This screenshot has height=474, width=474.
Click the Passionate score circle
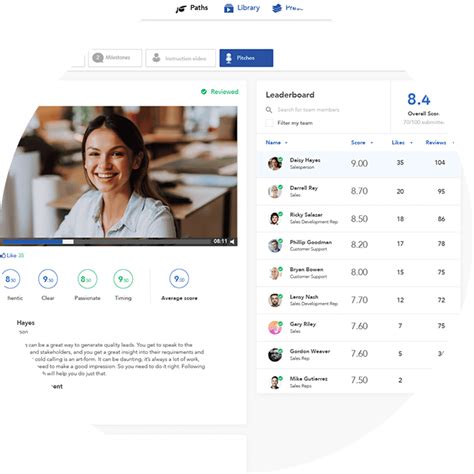click(x=87, y=279)
